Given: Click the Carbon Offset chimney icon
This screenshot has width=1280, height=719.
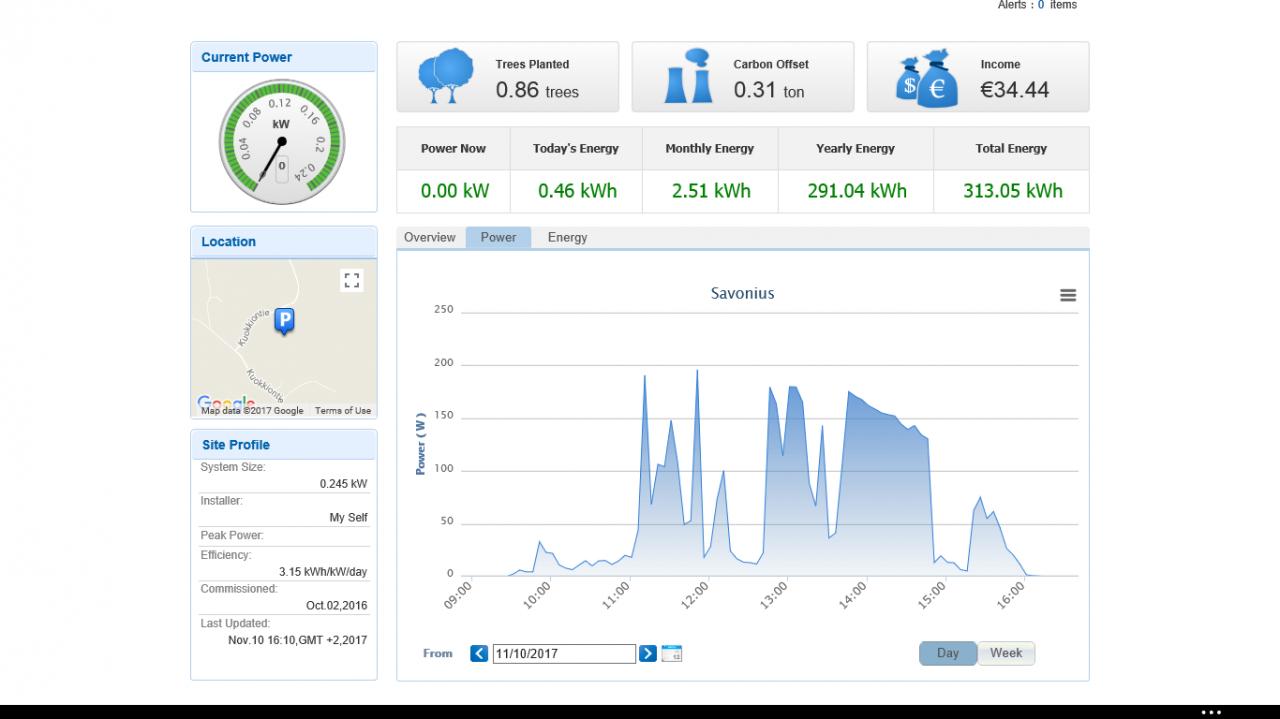Looking at the screenshot, I should [x=688, y=77].
